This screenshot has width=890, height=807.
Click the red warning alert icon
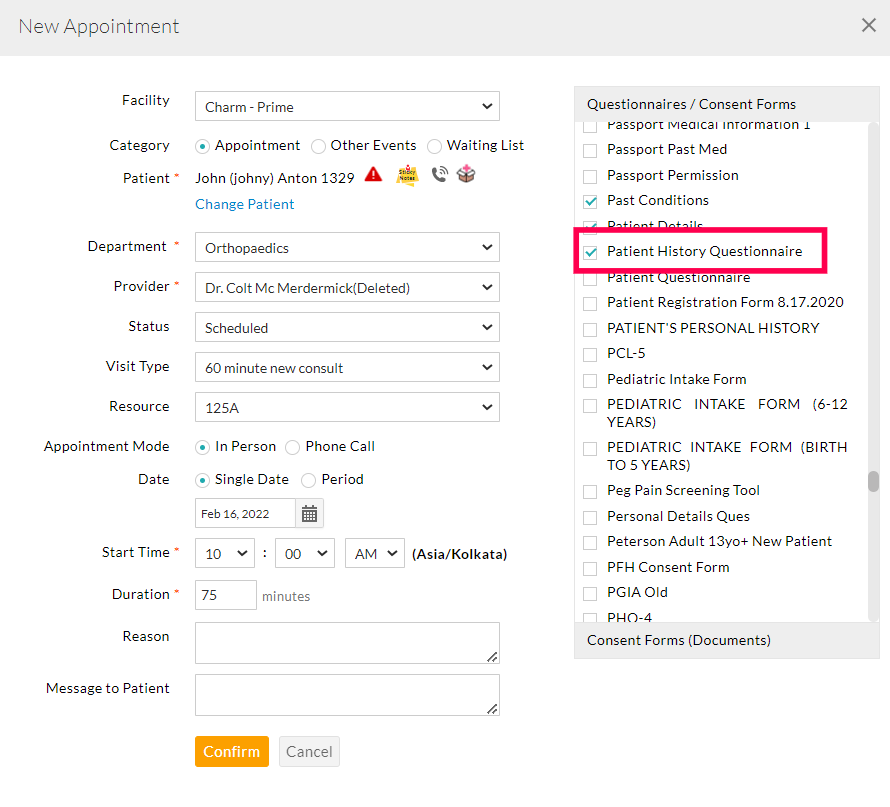373,174
